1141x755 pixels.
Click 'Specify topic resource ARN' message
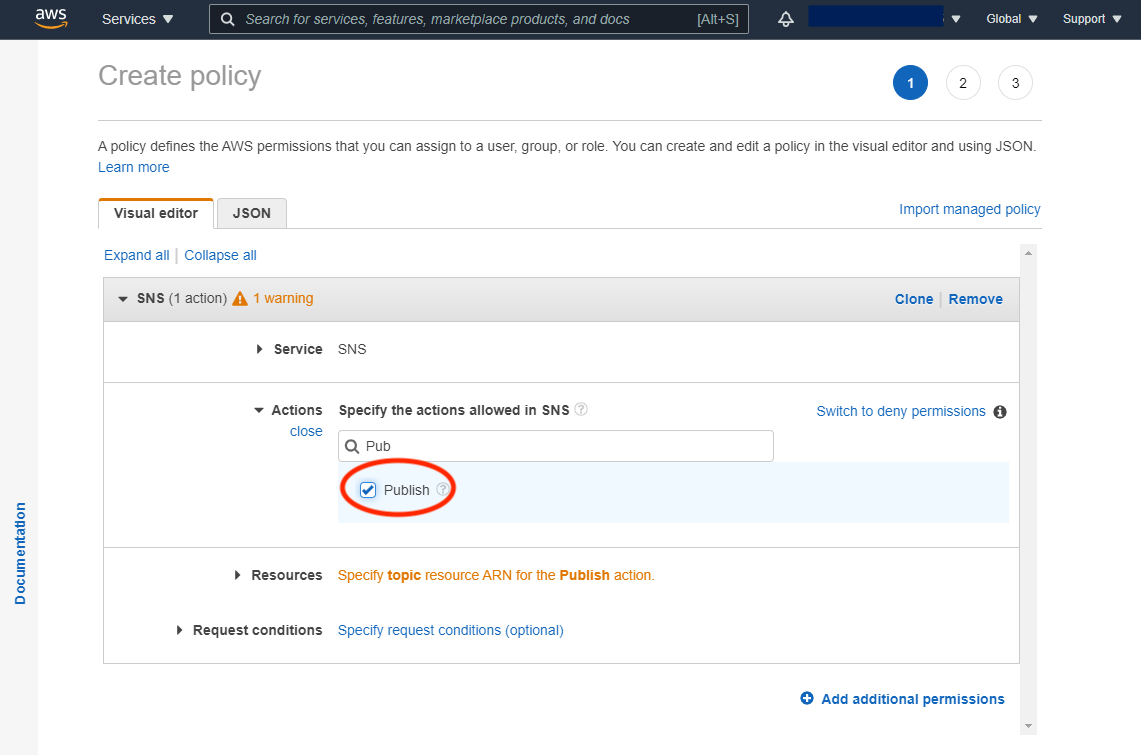click(496, 575)
